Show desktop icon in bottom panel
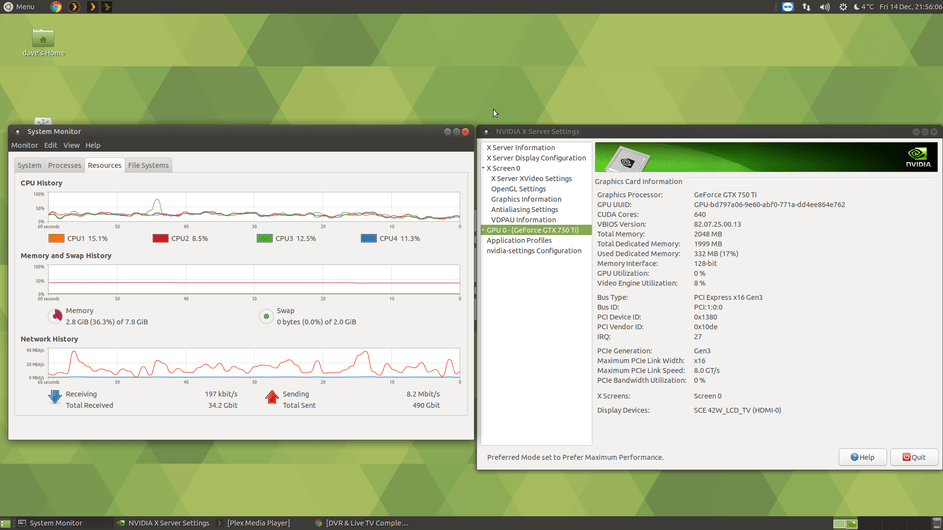 coord(5,523)
